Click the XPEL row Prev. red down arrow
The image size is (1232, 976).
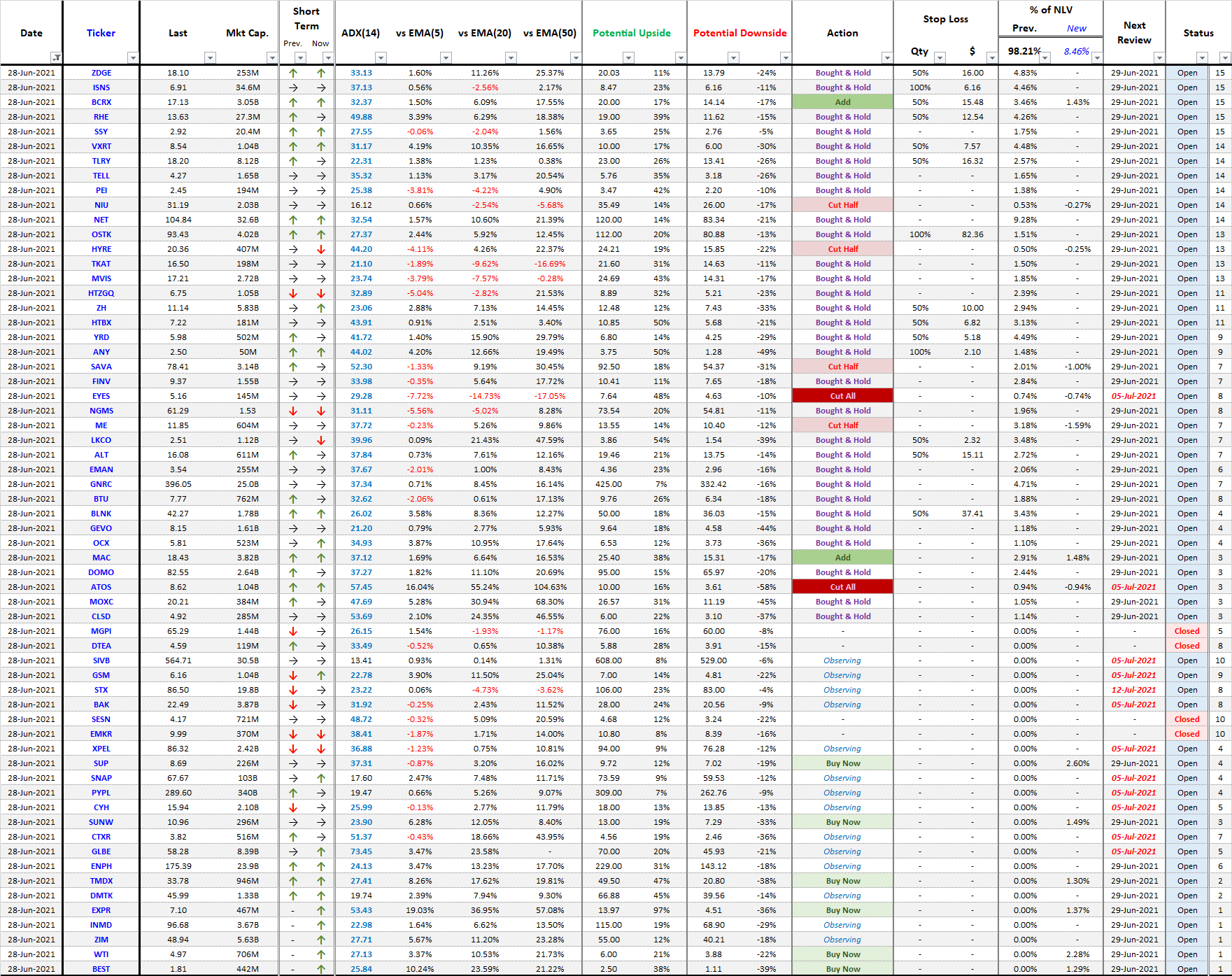coord(293,749)
